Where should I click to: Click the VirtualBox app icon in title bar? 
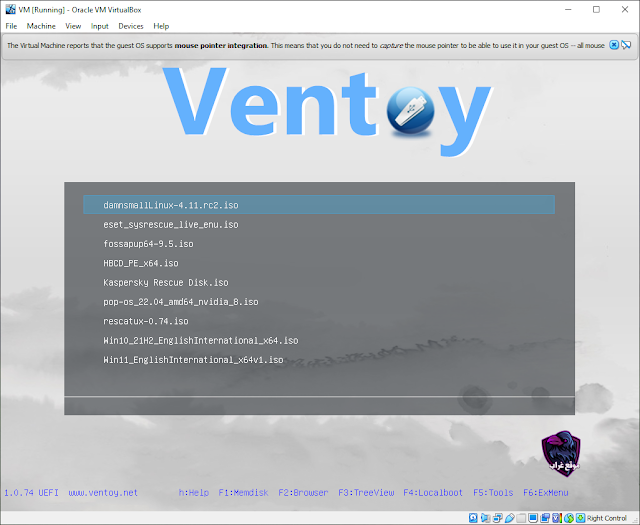[10, 9]
